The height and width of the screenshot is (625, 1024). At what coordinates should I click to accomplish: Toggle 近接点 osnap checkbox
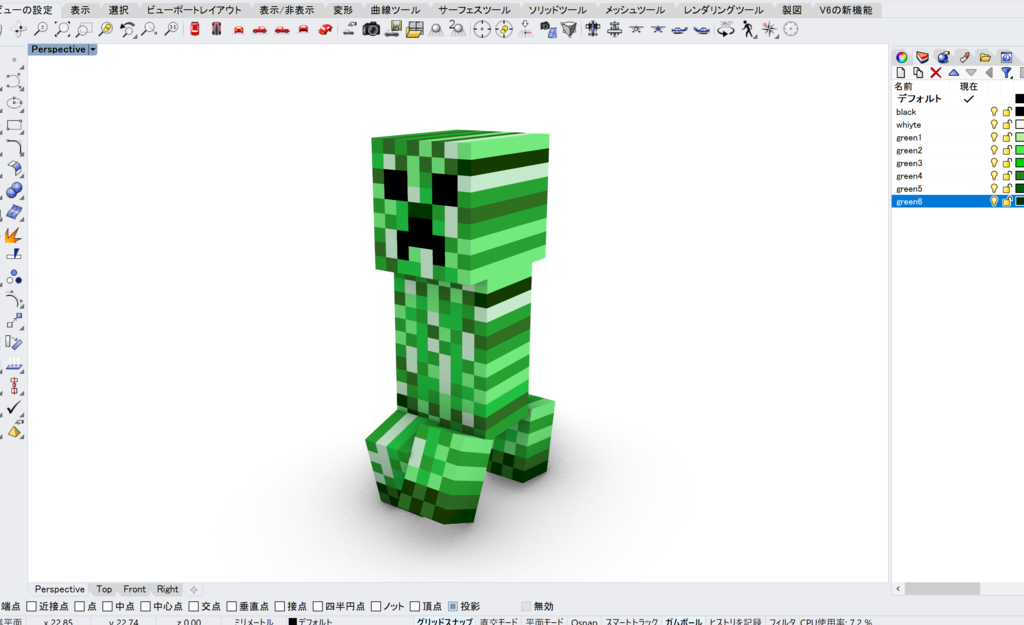coord(31,607)
